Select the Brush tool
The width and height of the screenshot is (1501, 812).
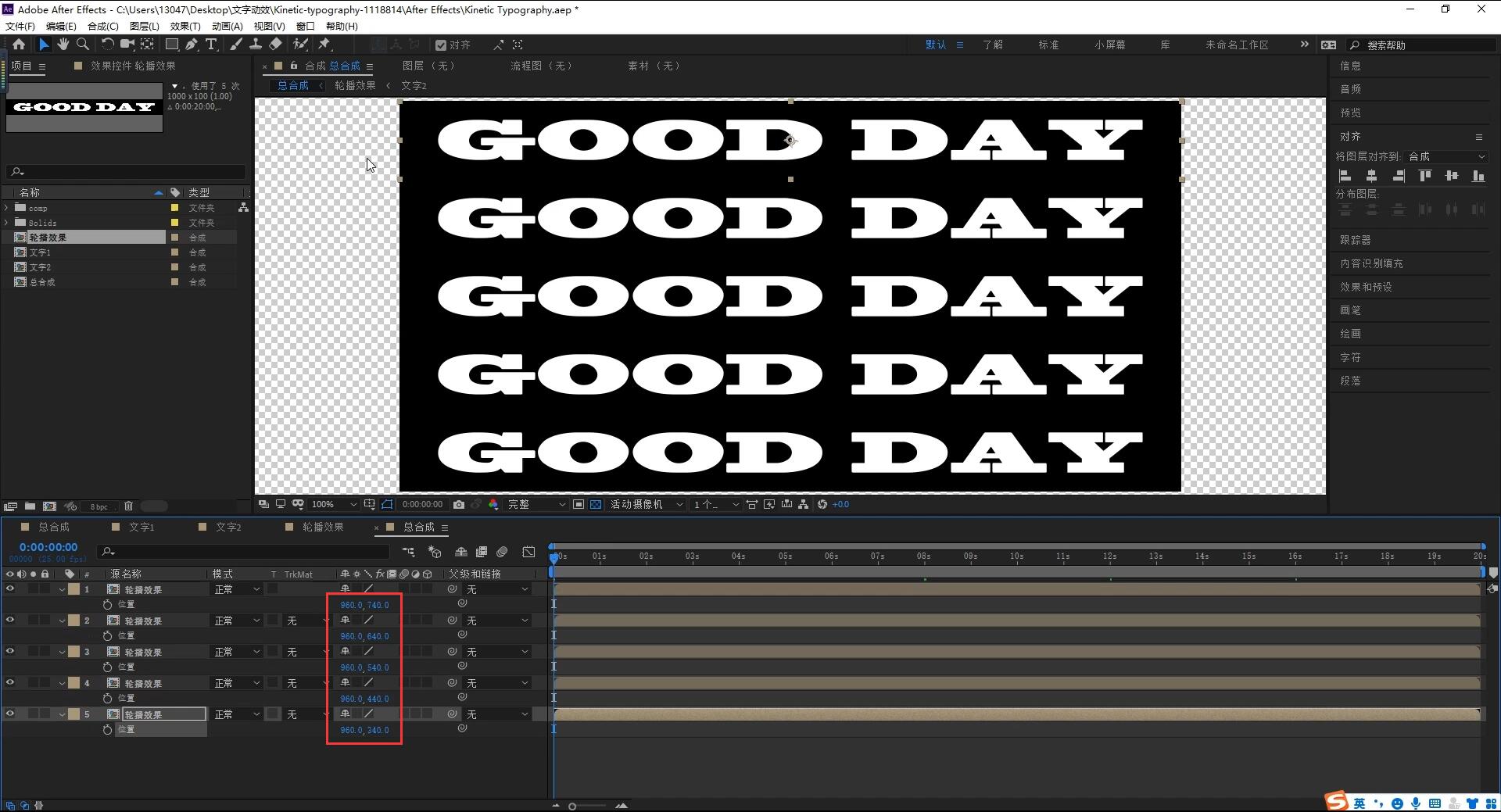click(x=236, y=45)
